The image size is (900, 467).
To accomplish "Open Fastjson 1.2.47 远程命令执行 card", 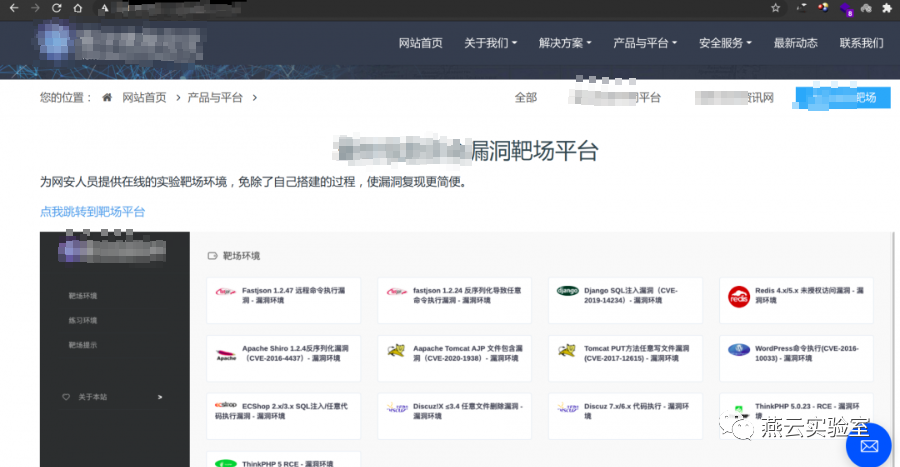I will (284, 301).
